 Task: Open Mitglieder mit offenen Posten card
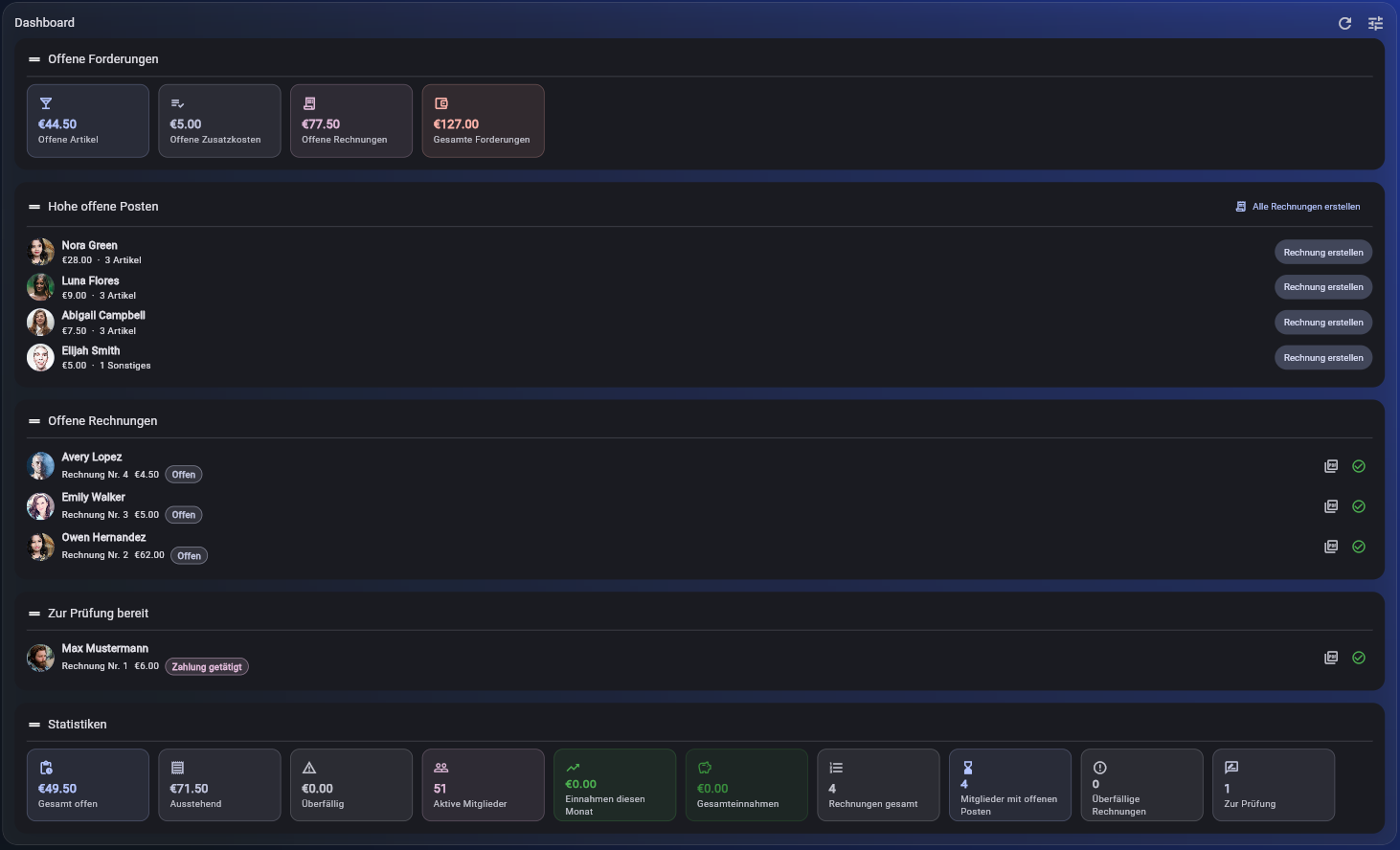(1010, 785)
